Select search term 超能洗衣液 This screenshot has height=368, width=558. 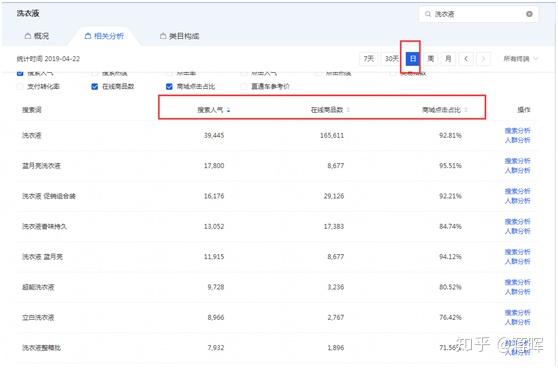(x=38, y=287)
